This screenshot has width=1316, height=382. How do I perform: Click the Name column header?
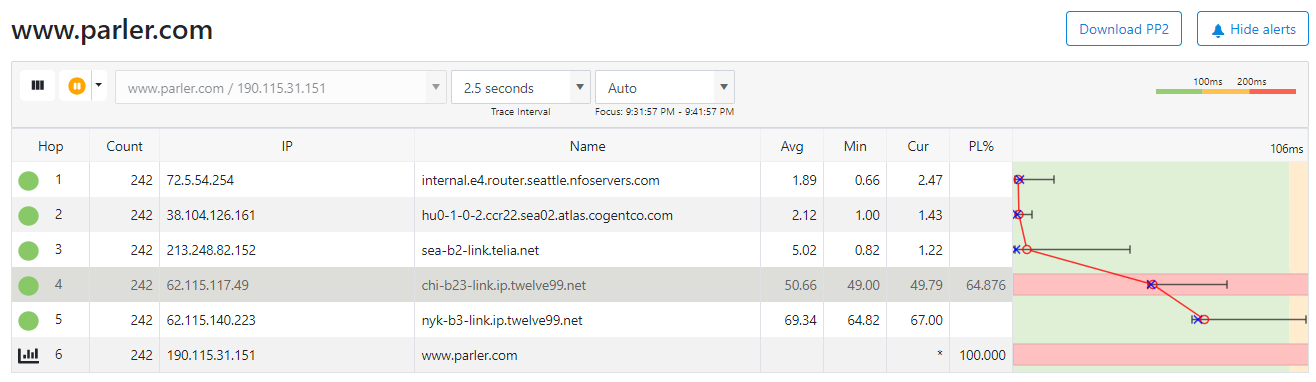[x=588, y=146]
